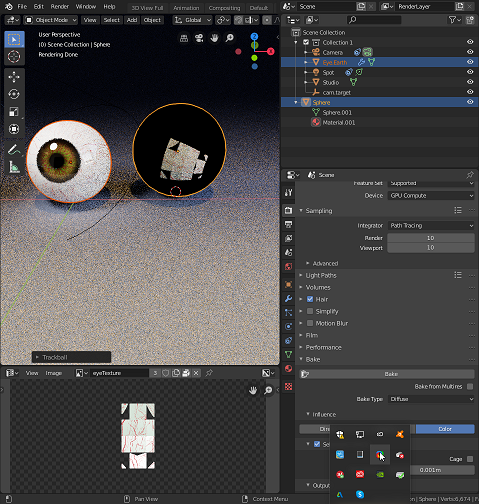Image resolution: width=479 pixels, height=504 pixels.
Task: Hide the Eye Earth object in outliner
Action: 470,62
